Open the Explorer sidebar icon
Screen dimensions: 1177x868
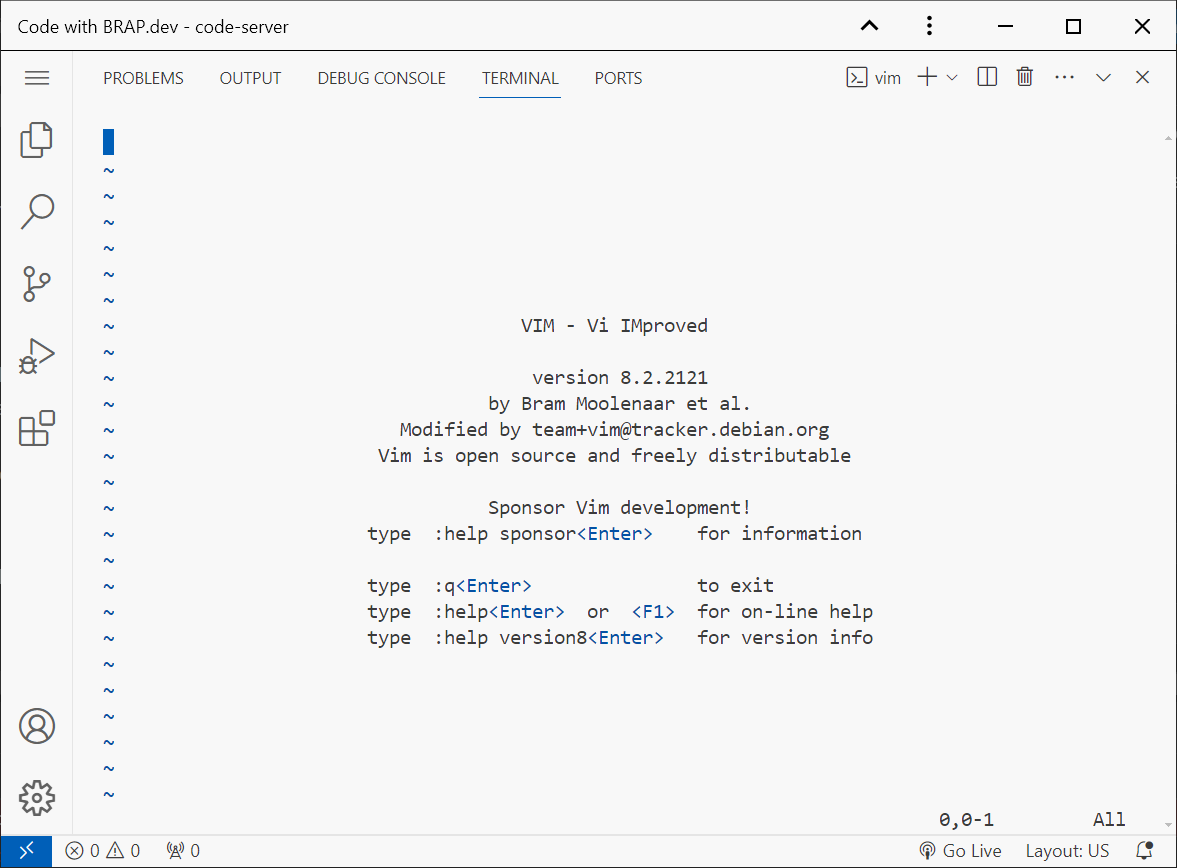coord(36,140)
